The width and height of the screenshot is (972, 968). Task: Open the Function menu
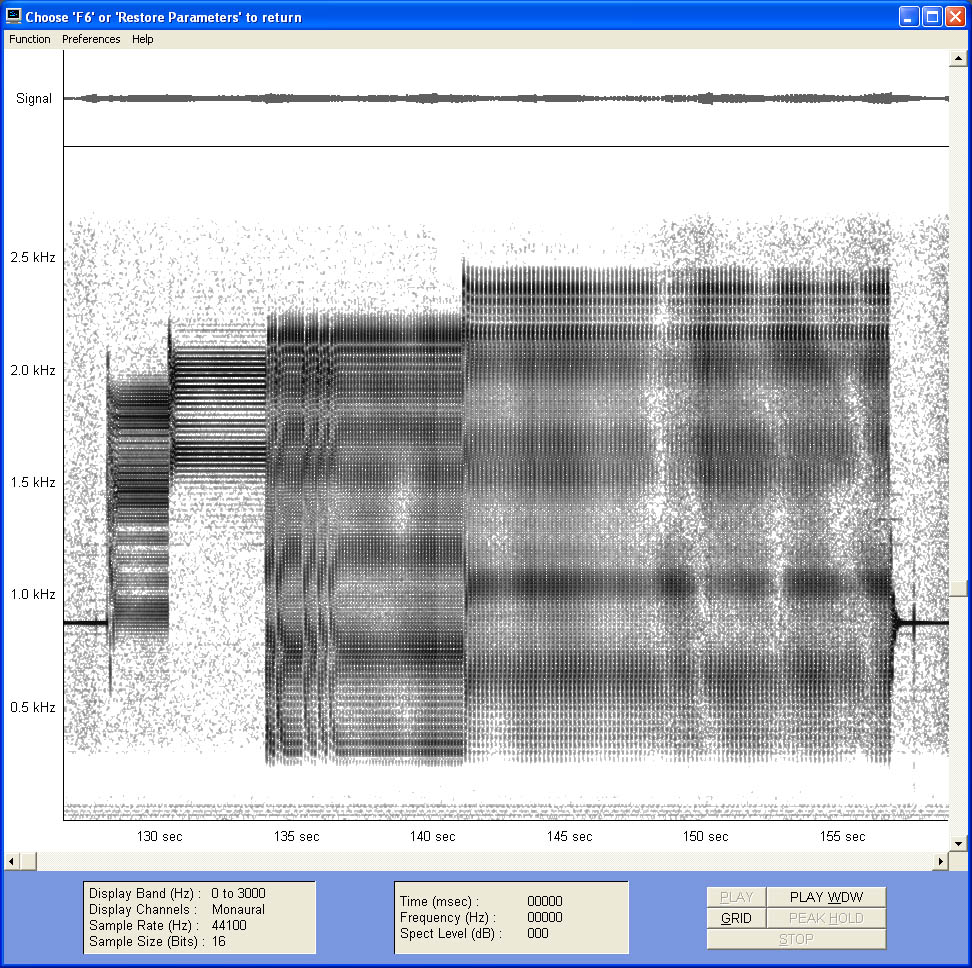click(30, 39)
